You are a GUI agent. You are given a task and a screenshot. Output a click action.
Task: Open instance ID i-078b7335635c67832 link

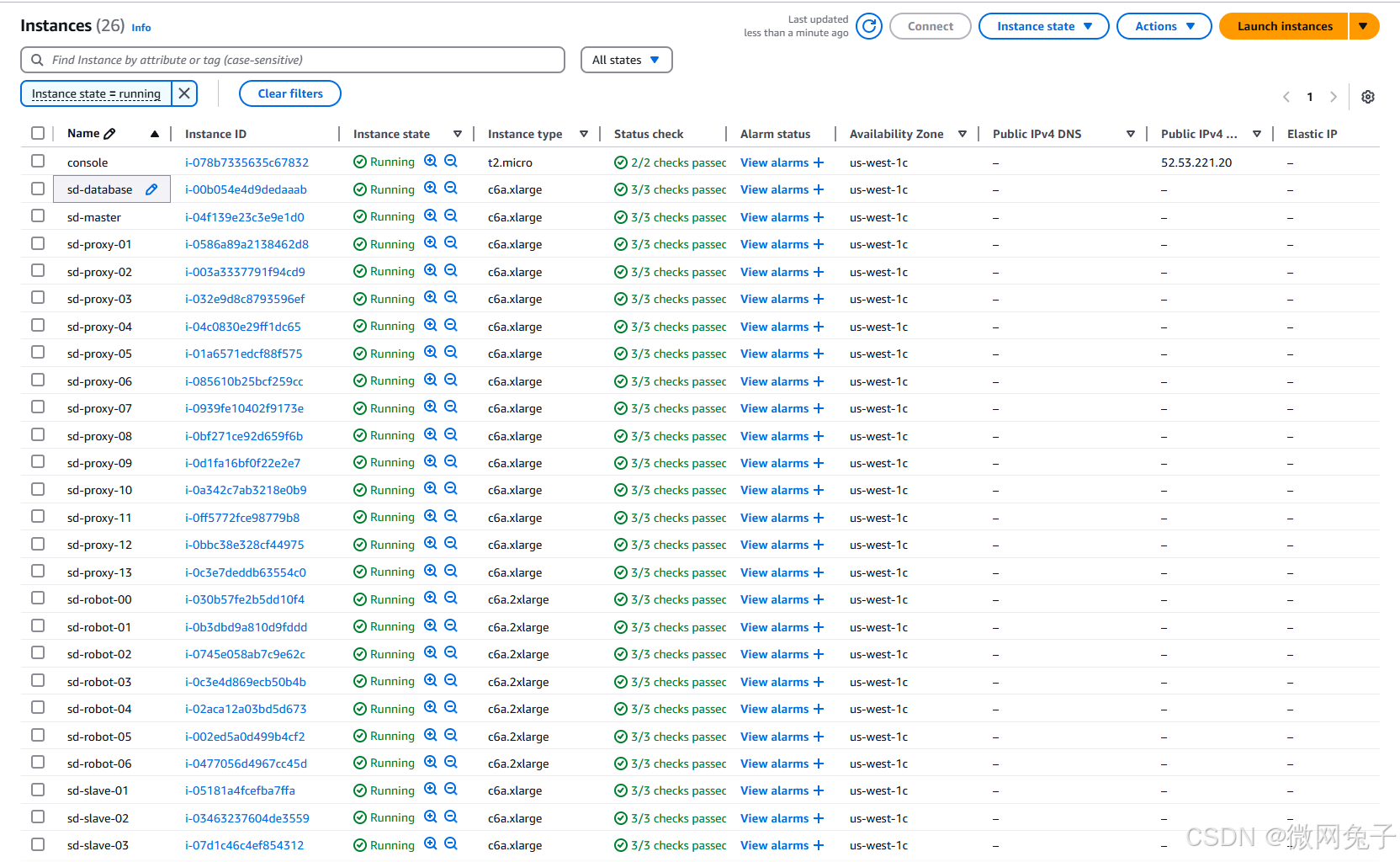pyautogui.click(x=247, y=162)
